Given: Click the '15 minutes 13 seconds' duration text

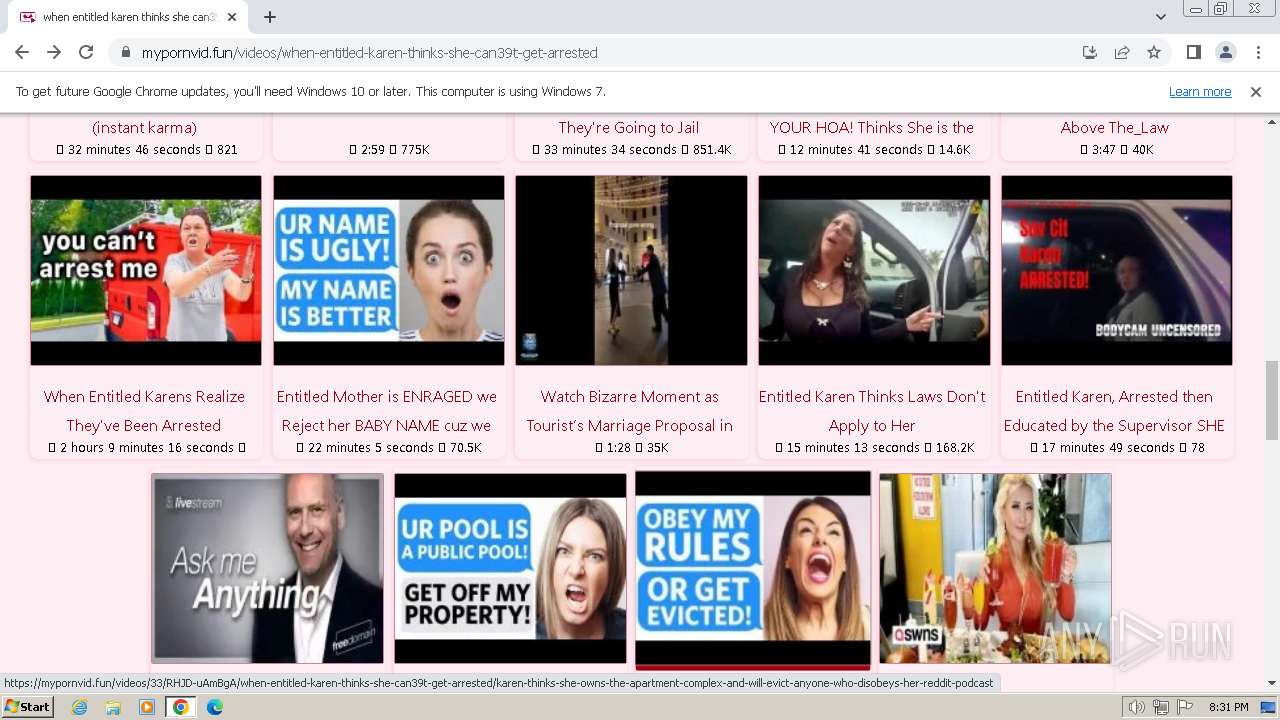Looking at the screenshot, I should tap(853, 447).
